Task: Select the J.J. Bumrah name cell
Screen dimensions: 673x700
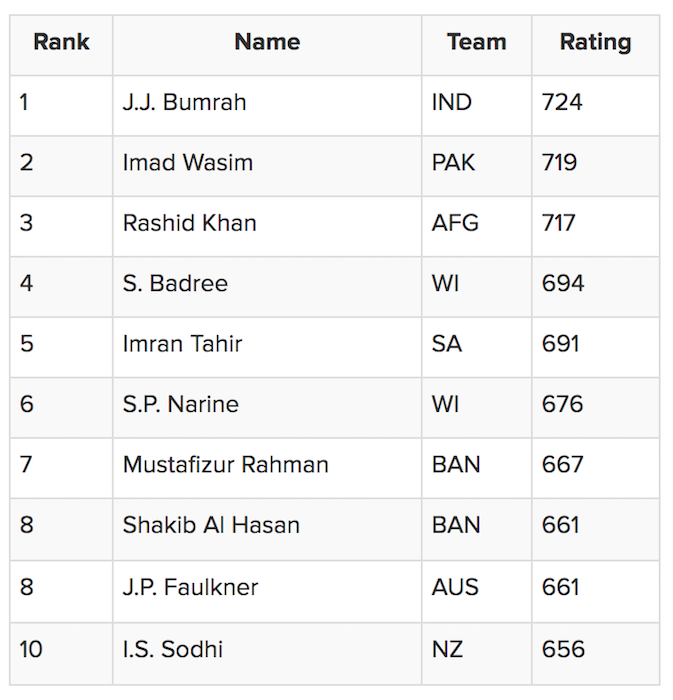Action: 184,102
